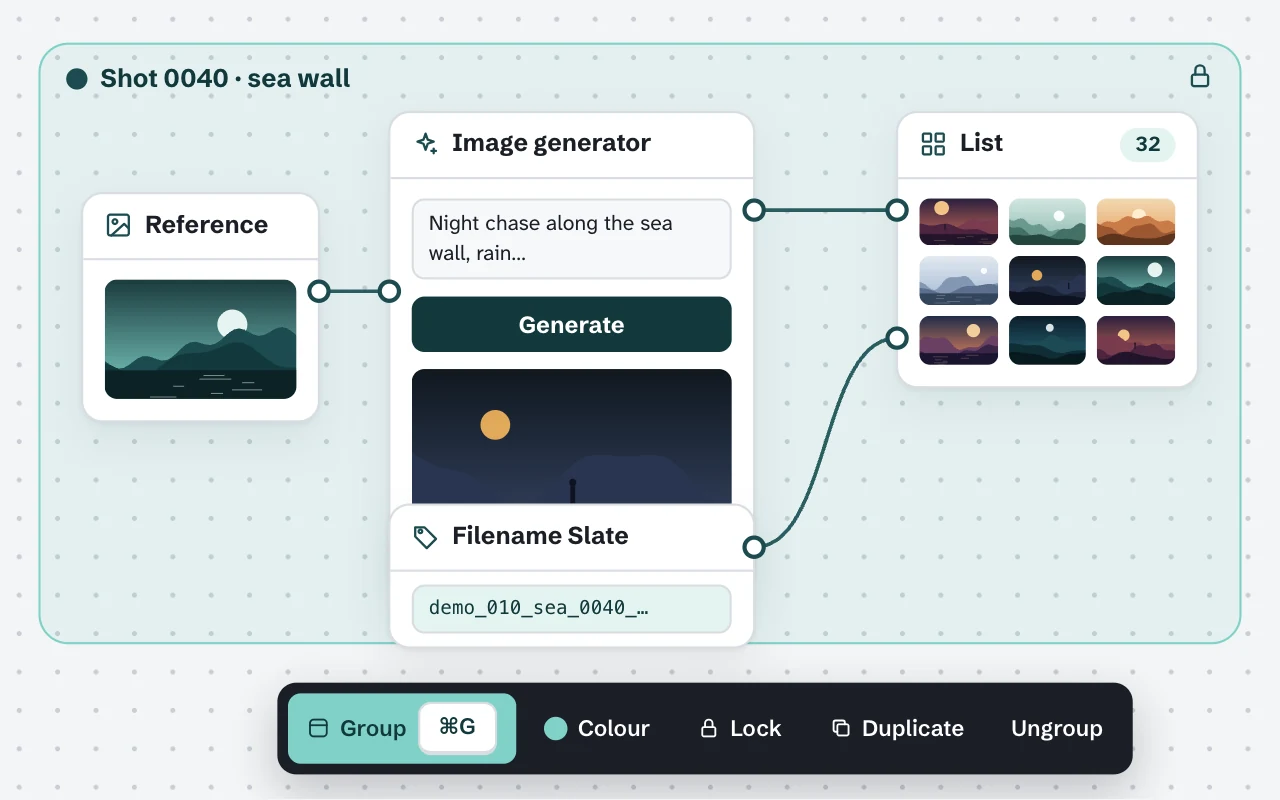Click the List node grid icon
Image resolution: width=1280 pixels, height=800 pixels.
click(x=933, y=144)
